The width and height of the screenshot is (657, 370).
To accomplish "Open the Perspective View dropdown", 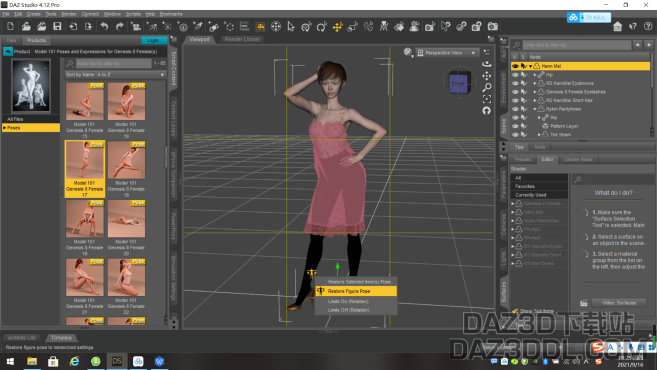I will point(447,53).
